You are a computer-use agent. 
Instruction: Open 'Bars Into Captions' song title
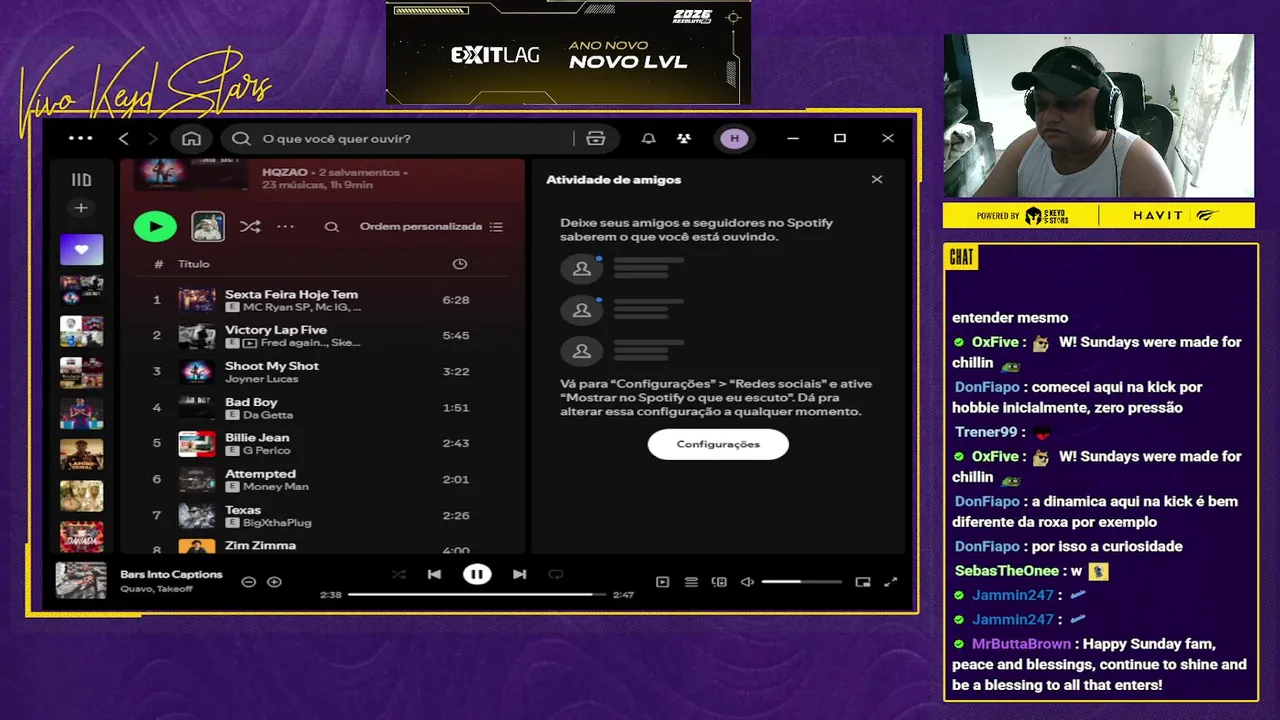point(171,574)
